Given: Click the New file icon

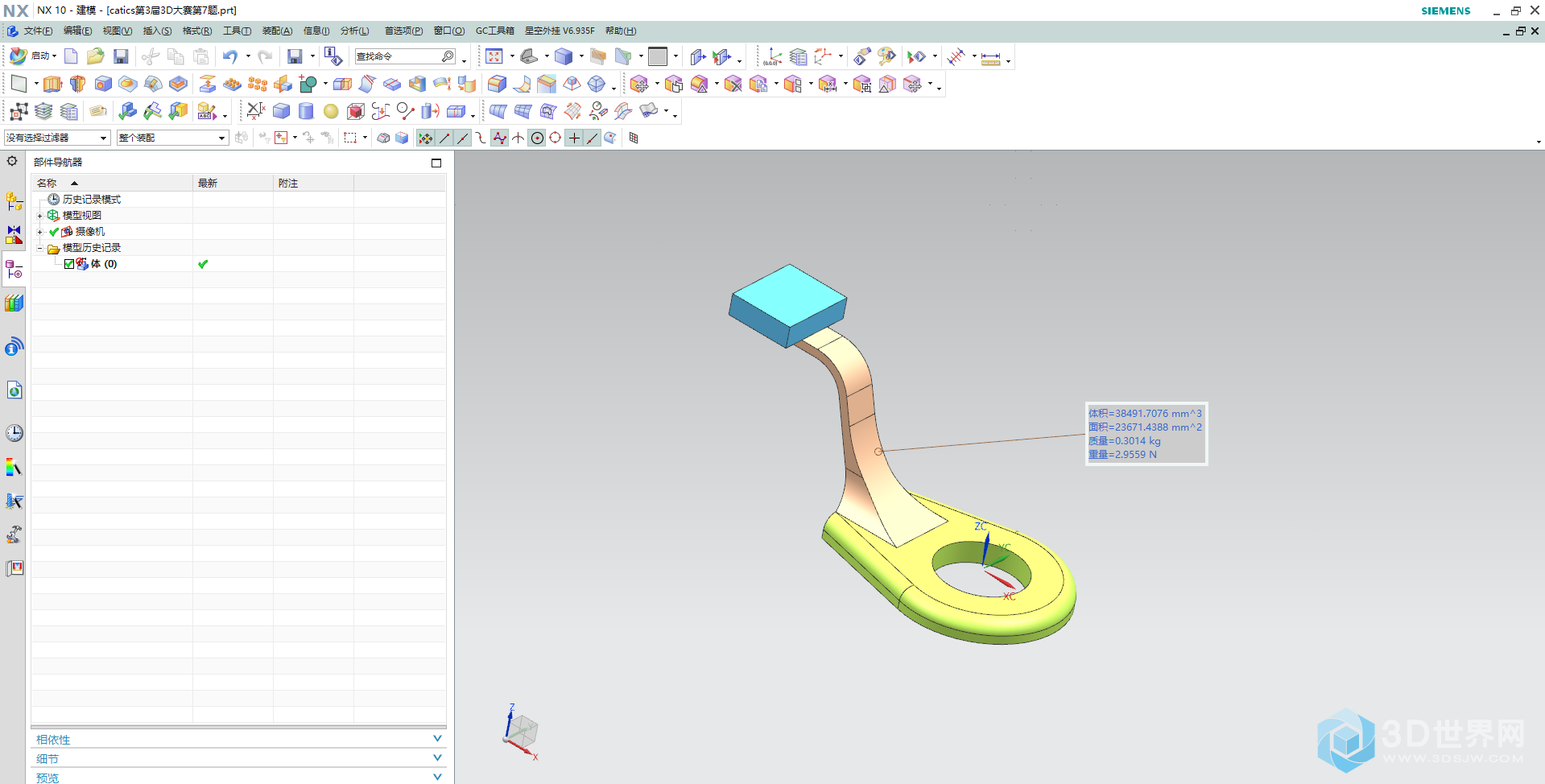Looking at the screenshot, I should pos(71,56).
